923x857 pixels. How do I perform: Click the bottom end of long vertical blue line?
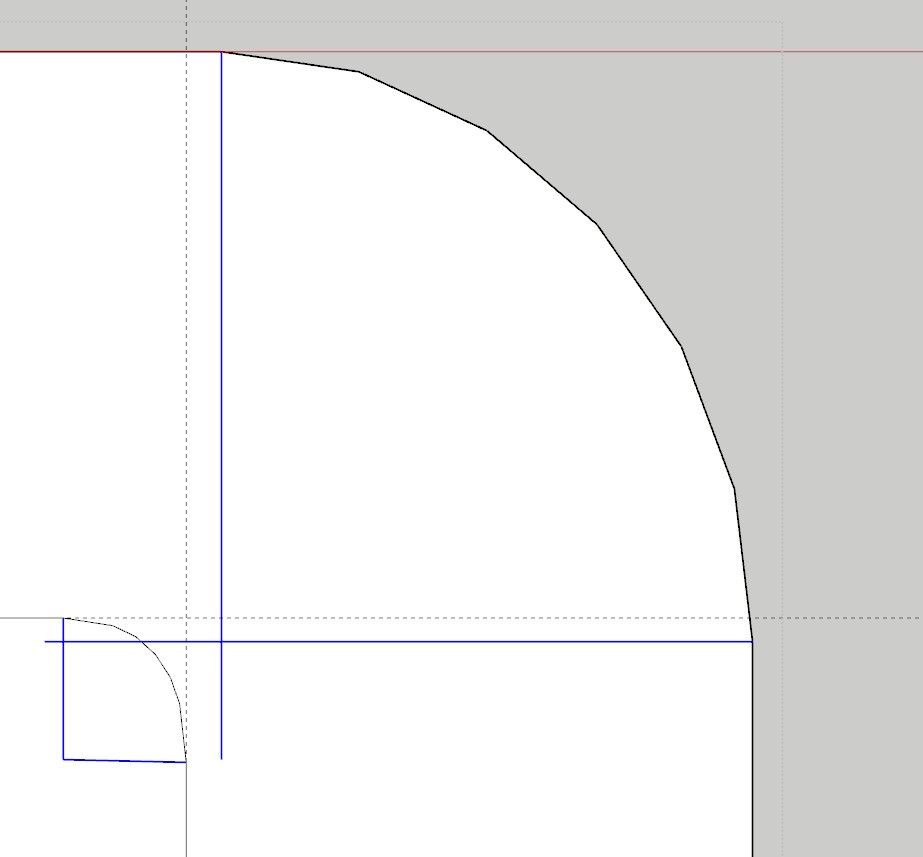click(x=221, y=758)
